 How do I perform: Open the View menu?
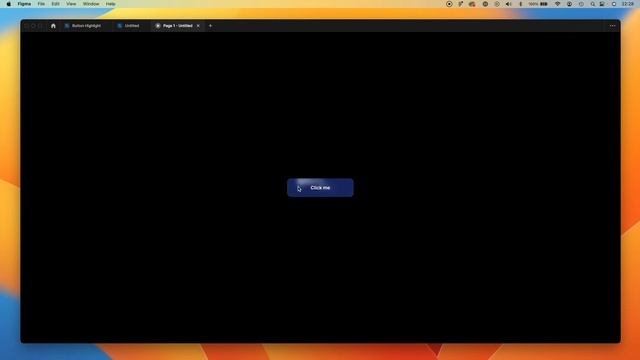(x=71, y=4)
